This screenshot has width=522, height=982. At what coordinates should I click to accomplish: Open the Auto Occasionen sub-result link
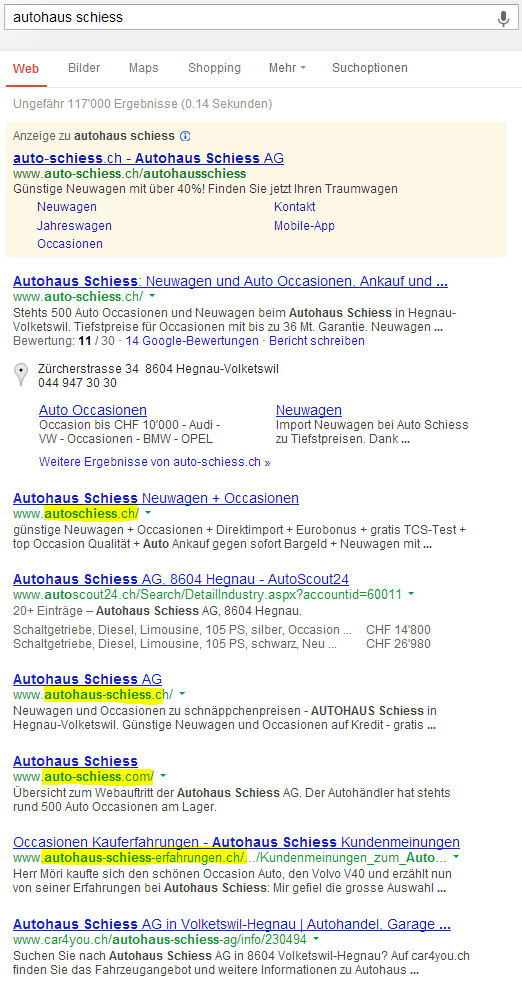93,410
